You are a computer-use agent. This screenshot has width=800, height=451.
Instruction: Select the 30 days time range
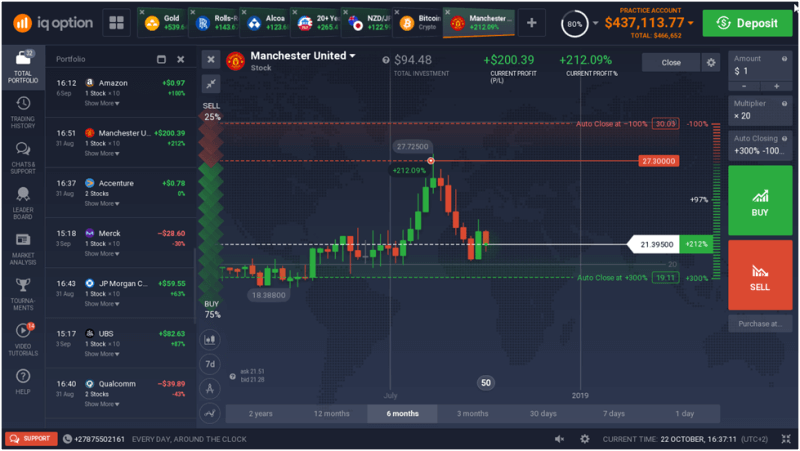pyautogui.click(x=543, y=414)
